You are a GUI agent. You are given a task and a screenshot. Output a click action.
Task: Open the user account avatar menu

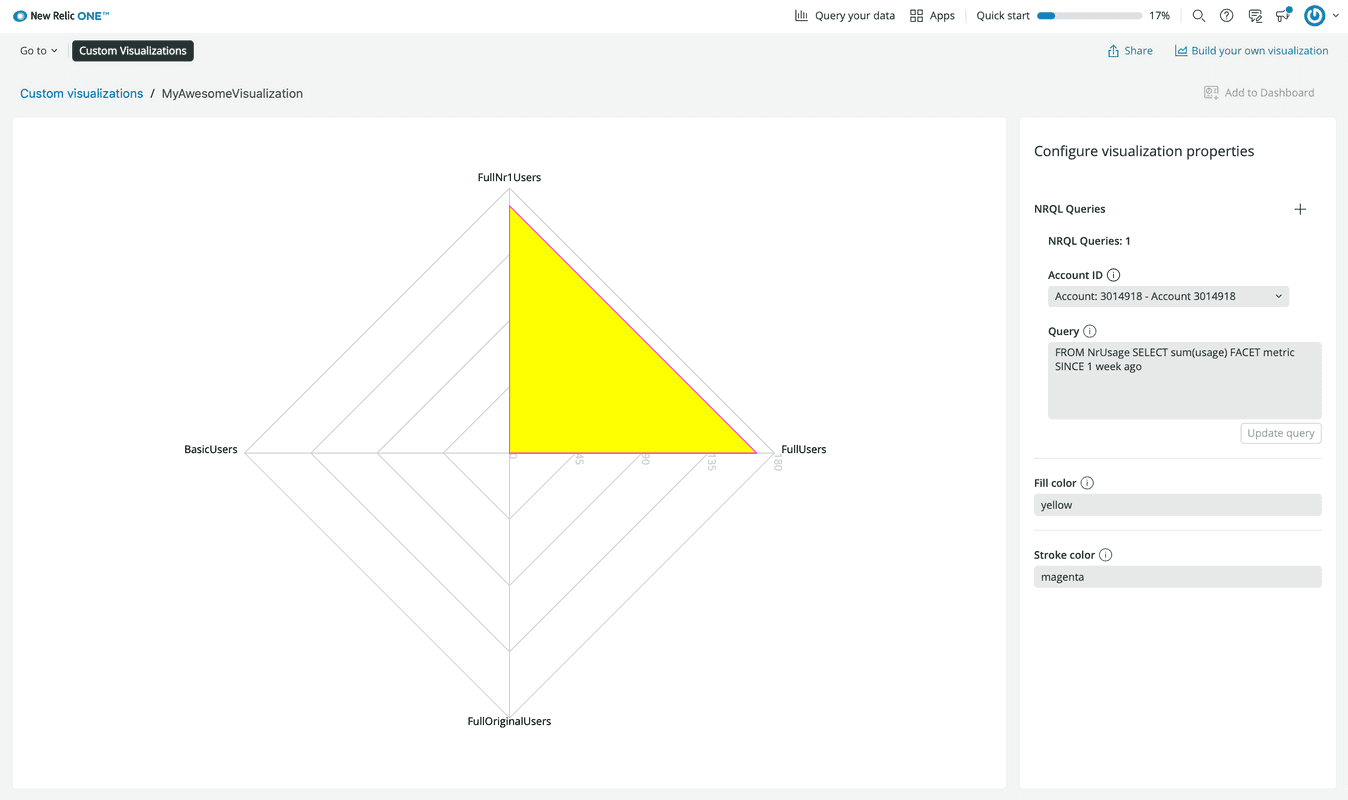pos(1314,16)
